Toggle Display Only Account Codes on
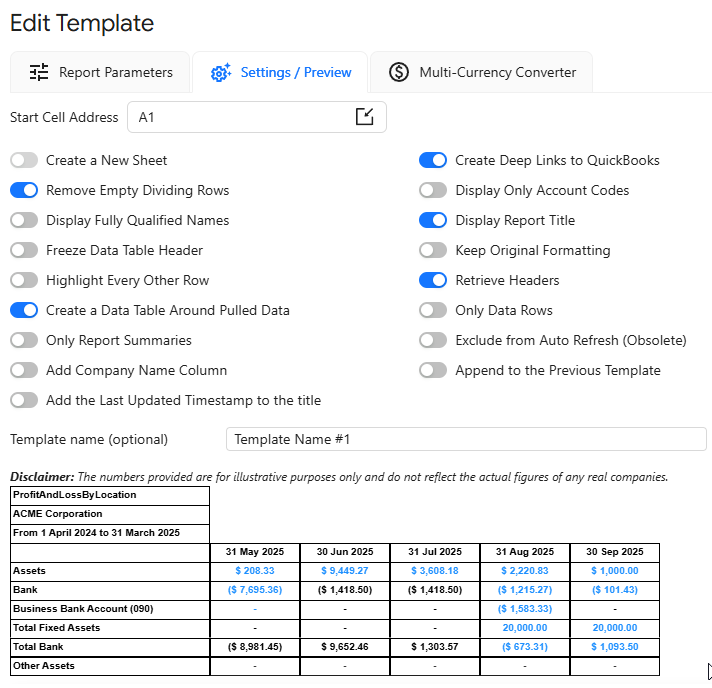The image size is (712, 688). pyautogui.click(x=433, y=190)
